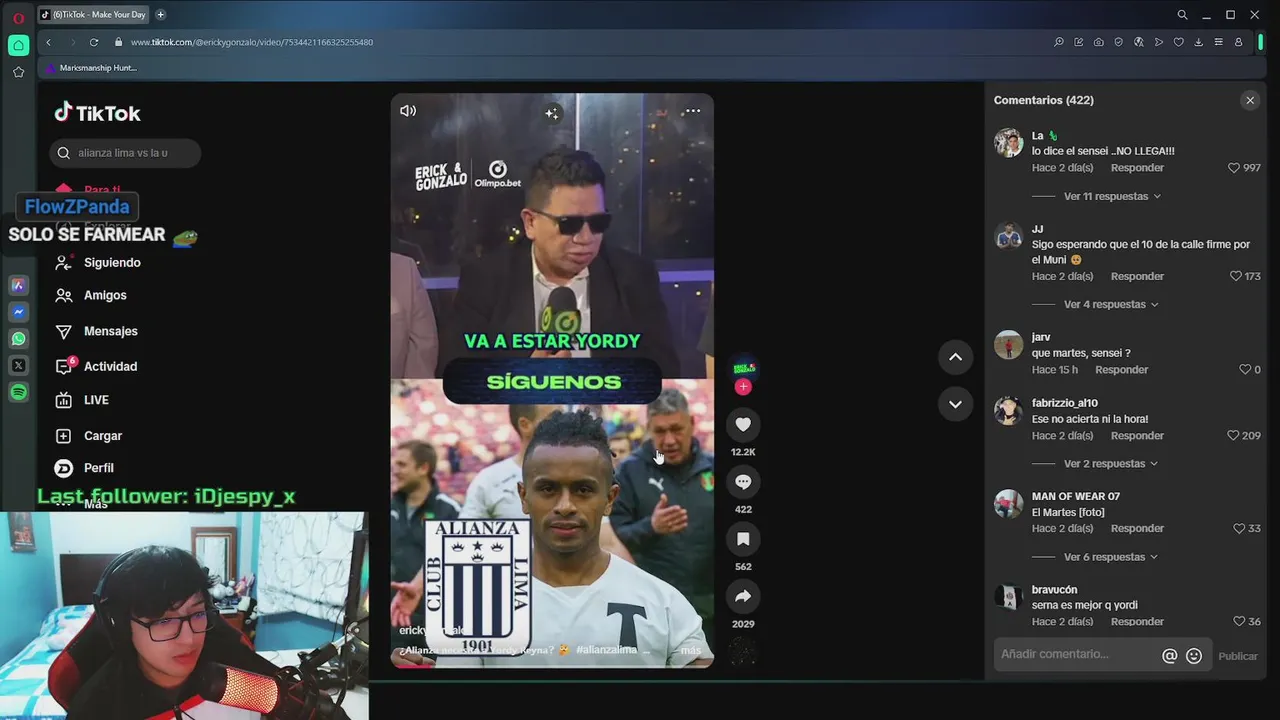Image resolution: width=1280 pixels, height=720 pixels.
Task: Open a new browser tab with the plus button
Action: (x=161, y=15)
